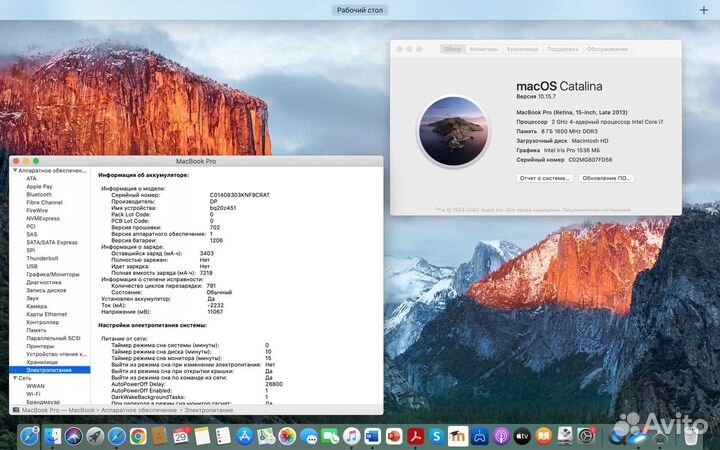The width and height of the screenshot is (720, 450).
Task: Open the Trash in the dock
Action: coord(691,436)
